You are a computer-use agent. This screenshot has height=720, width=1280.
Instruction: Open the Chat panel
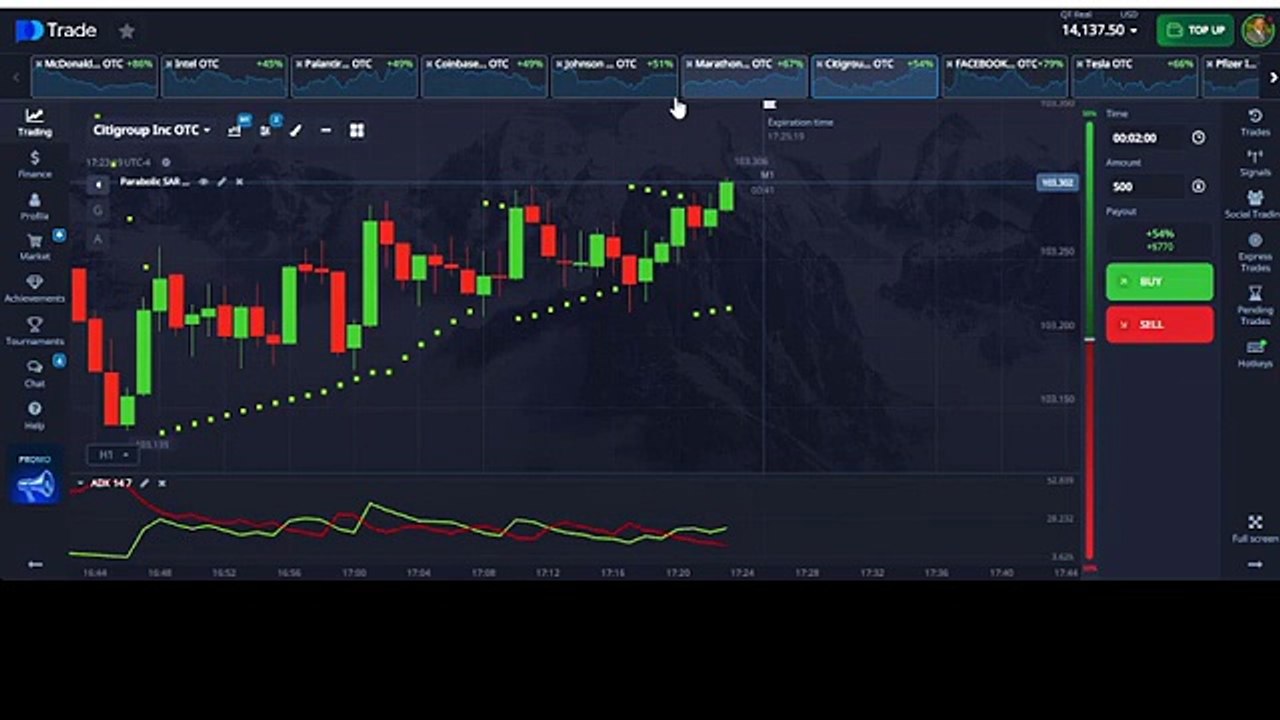click(34, 373)
